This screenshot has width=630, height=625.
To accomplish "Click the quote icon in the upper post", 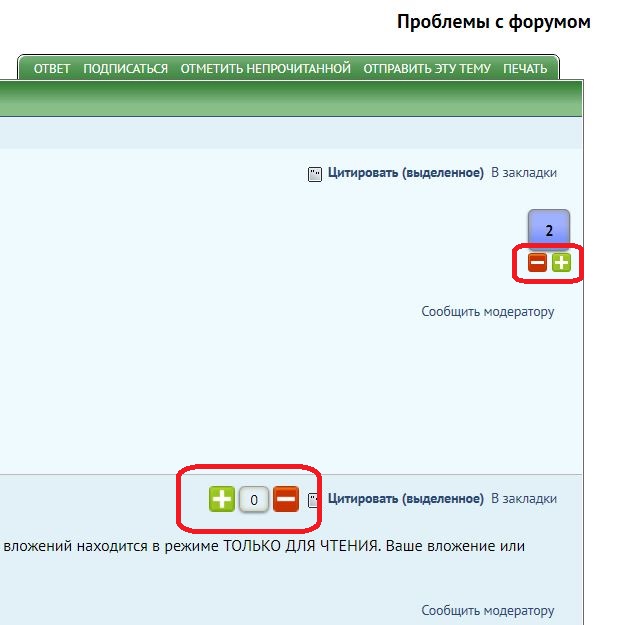I will (x=314, y=173).
